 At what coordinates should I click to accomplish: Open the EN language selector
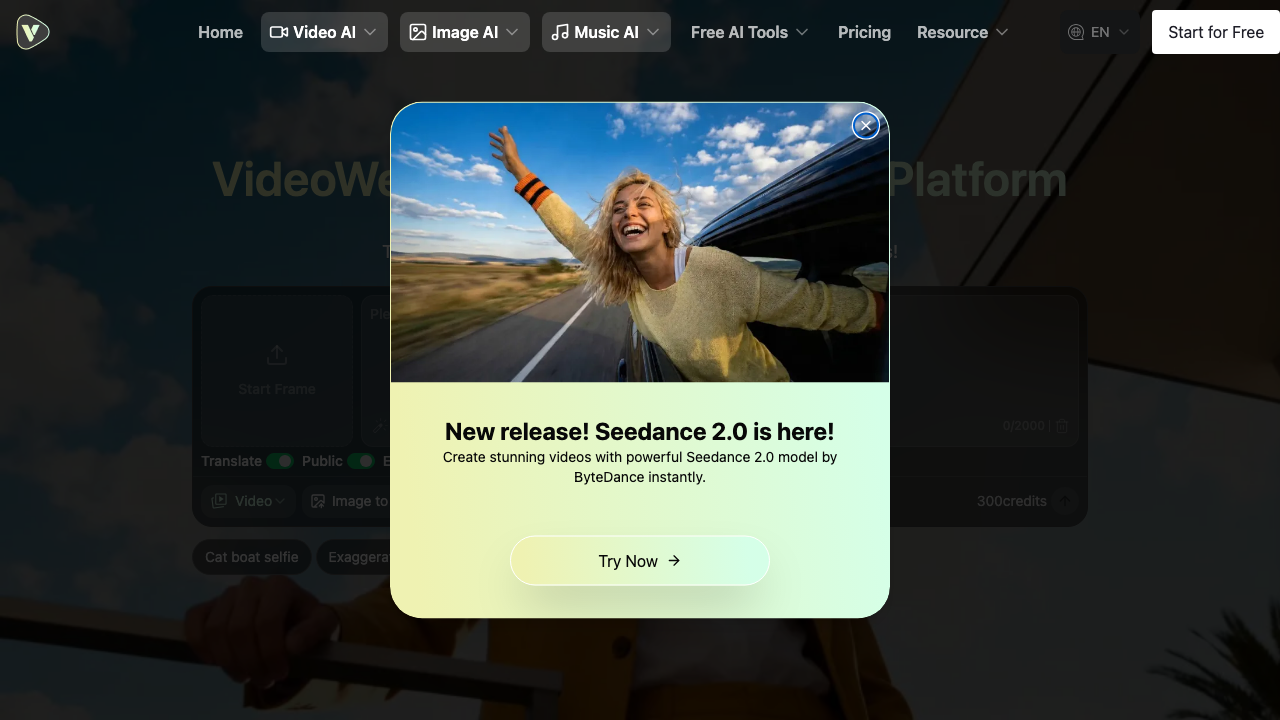tap(1100, 32)
